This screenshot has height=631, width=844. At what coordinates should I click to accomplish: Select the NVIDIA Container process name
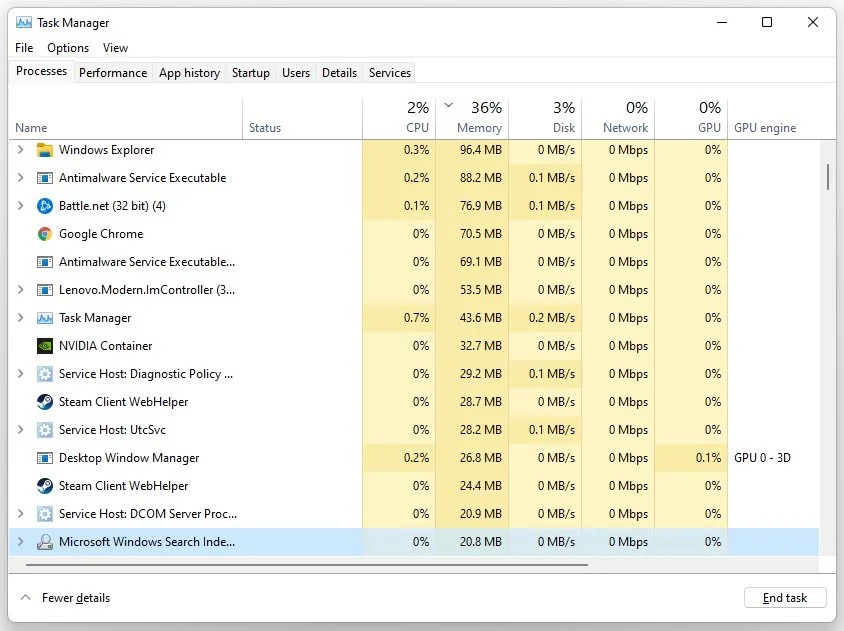click(x=106, y=346)
